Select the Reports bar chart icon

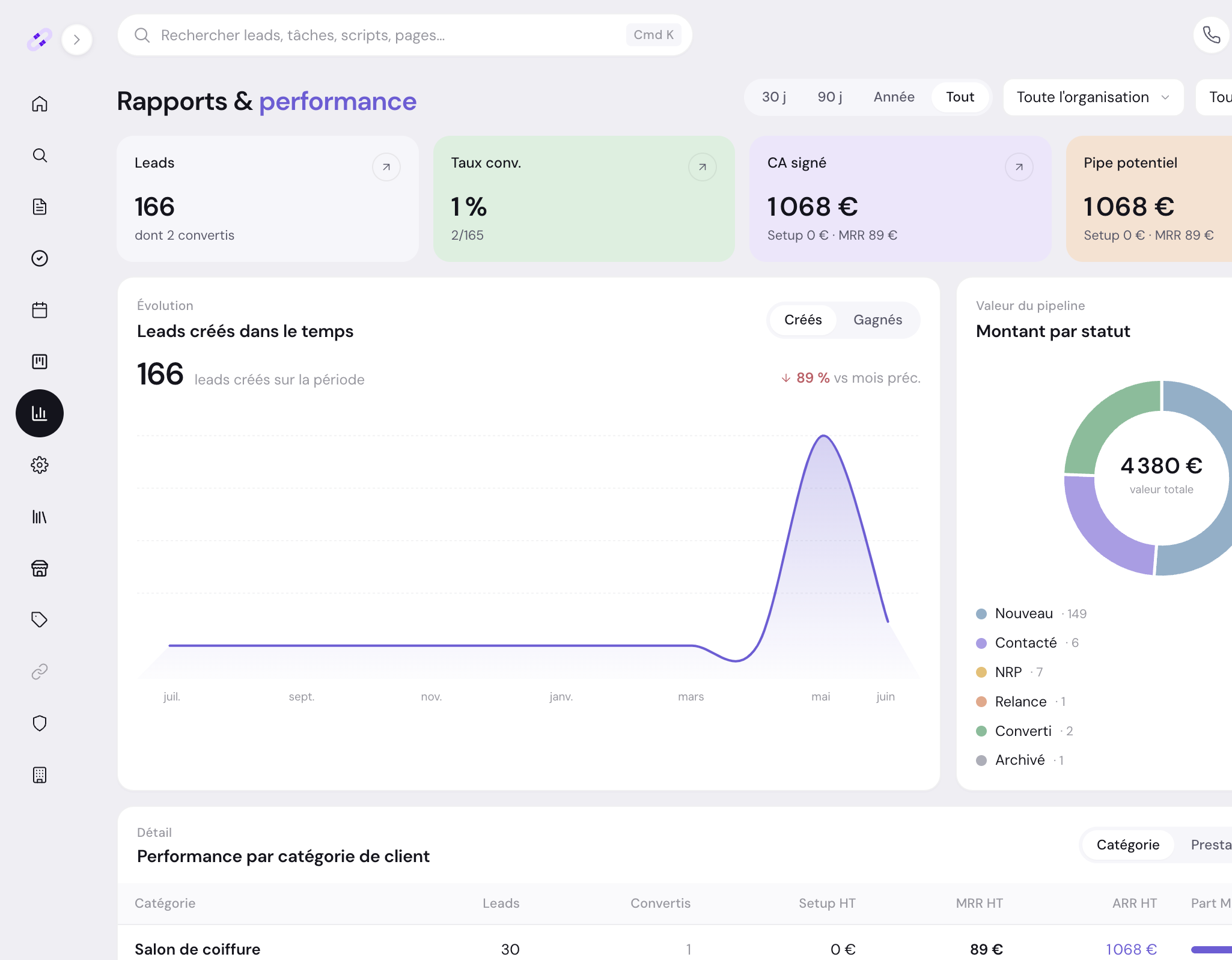pos(40,413)
